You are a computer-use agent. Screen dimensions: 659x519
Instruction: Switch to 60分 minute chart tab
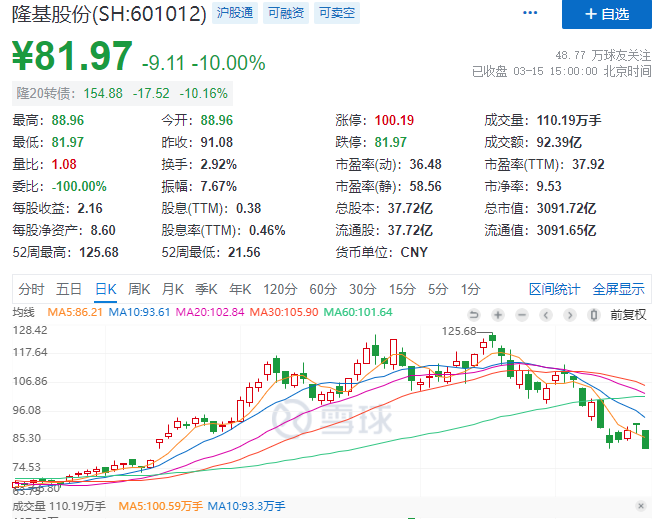coord(323,289)
